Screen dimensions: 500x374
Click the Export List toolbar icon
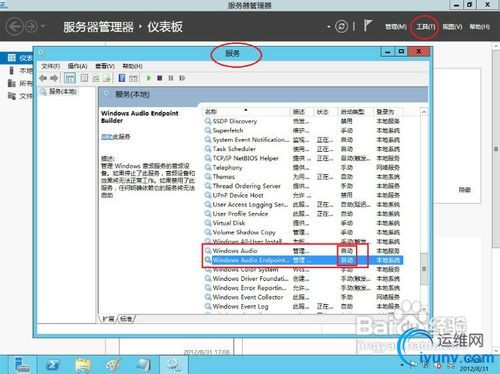(x=107, y=78)
